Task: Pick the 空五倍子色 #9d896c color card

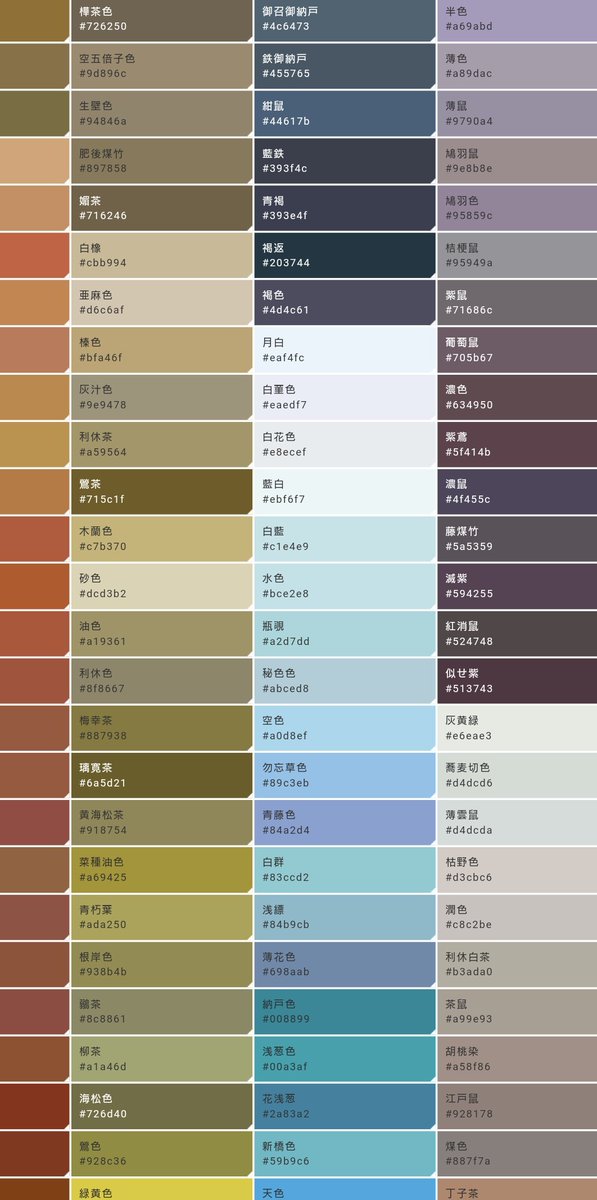Action: pos(161,66)
